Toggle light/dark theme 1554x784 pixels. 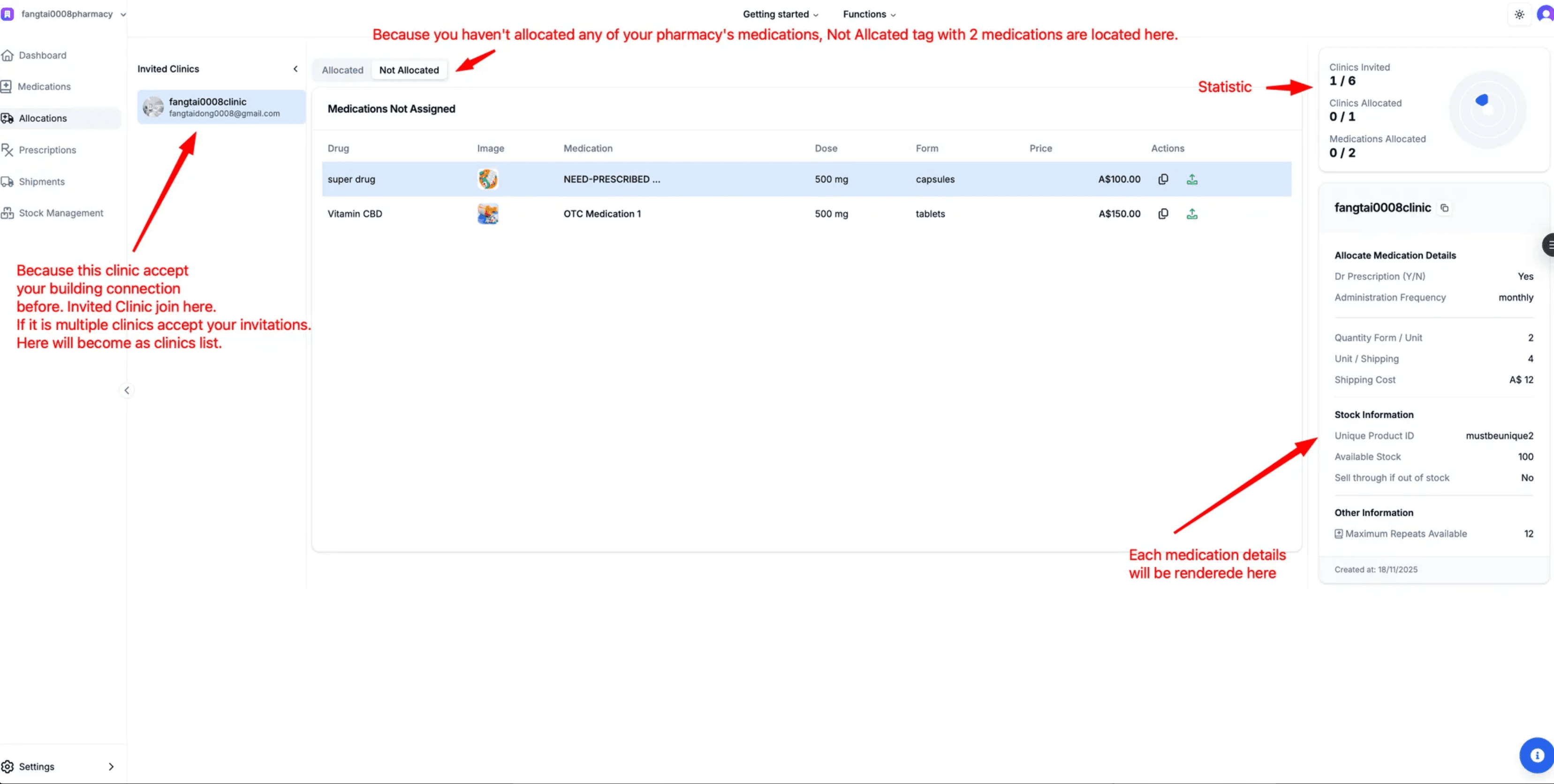click(x=1519, y=14)
